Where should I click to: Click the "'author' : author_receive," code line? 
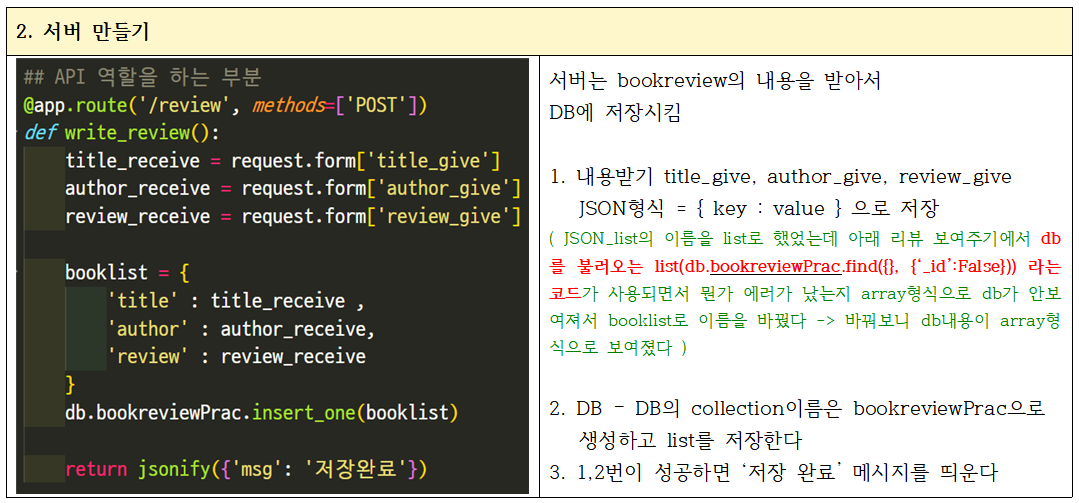(x=241, y=329)
